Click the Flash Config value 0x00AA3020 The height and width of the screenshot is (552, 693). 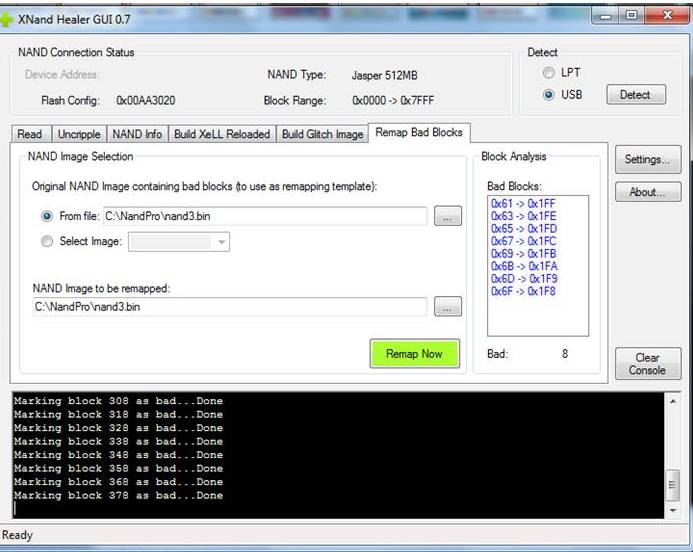click(x=146, y=101)
